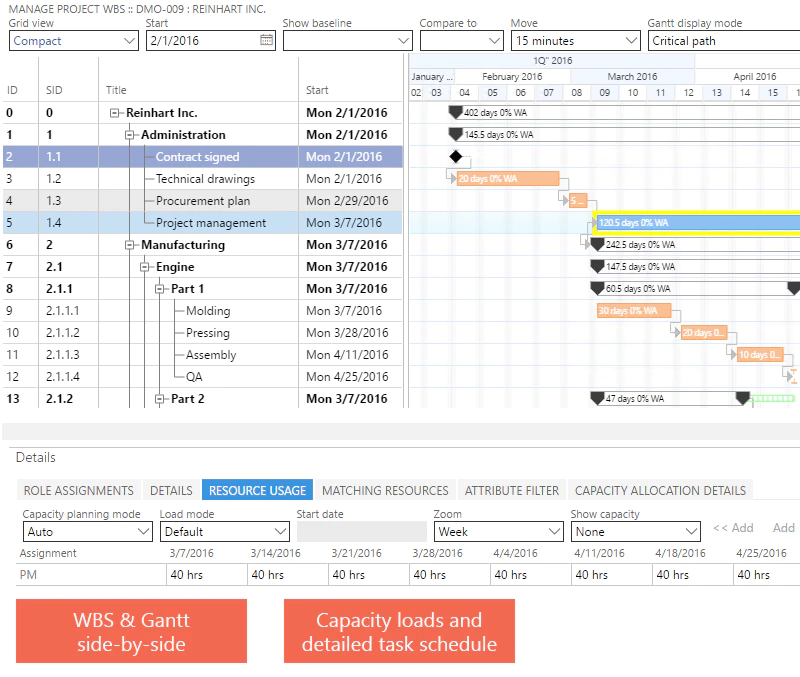Select the Project management task row

click(203, 223)
